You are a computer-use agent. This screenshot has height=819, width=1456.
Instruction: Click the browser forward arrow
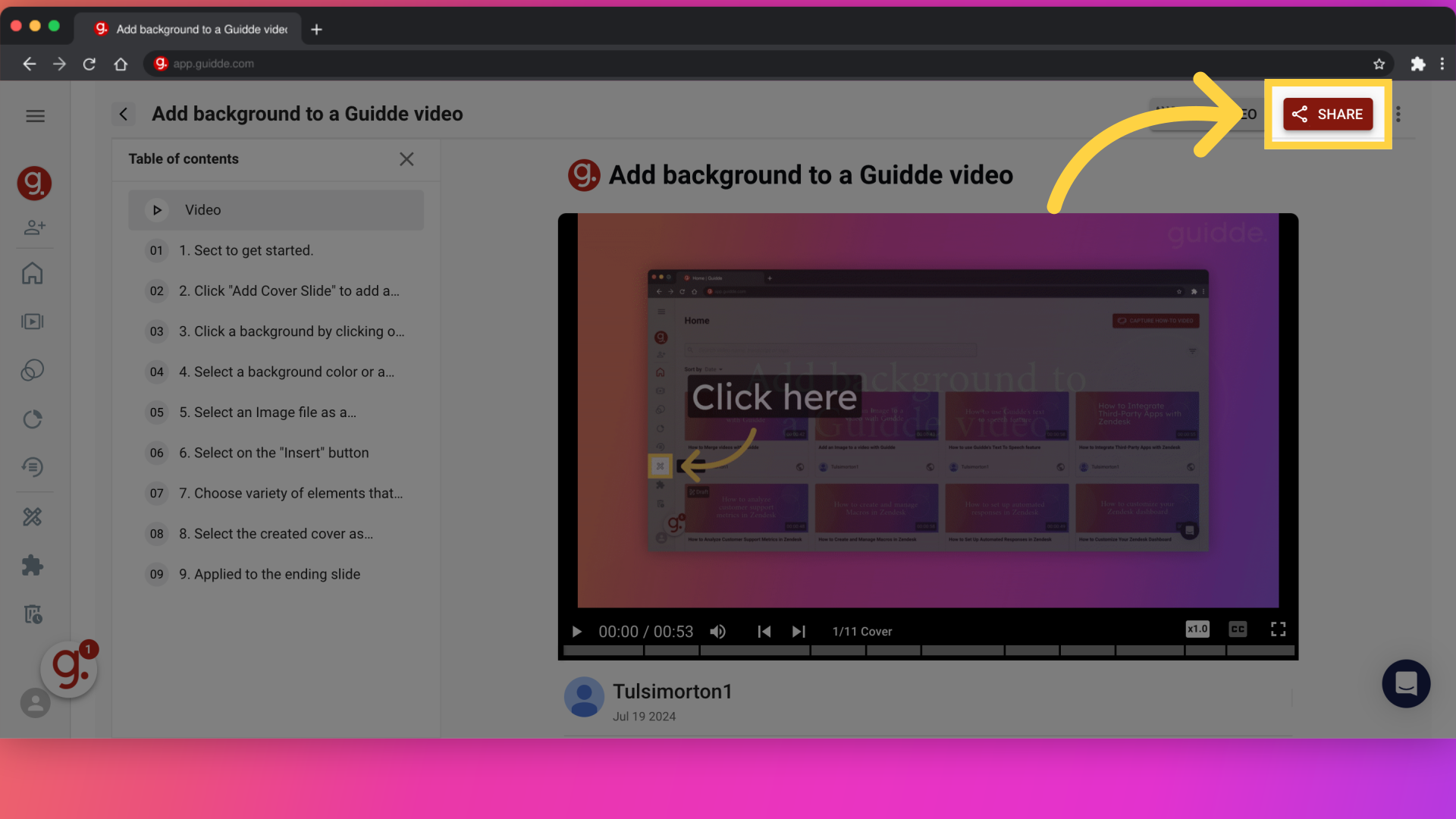(59, 64)
